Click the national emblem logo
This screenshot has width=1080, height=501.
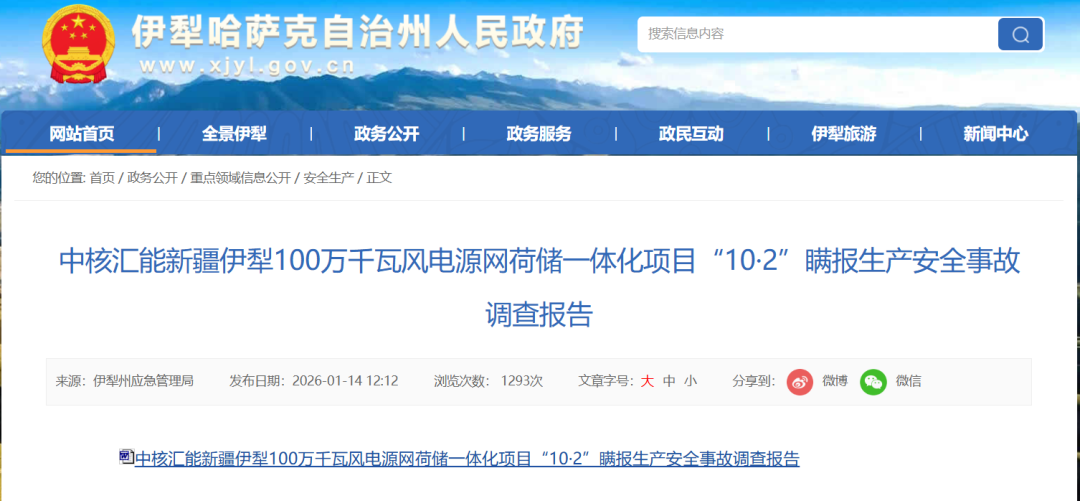point(78,44)
